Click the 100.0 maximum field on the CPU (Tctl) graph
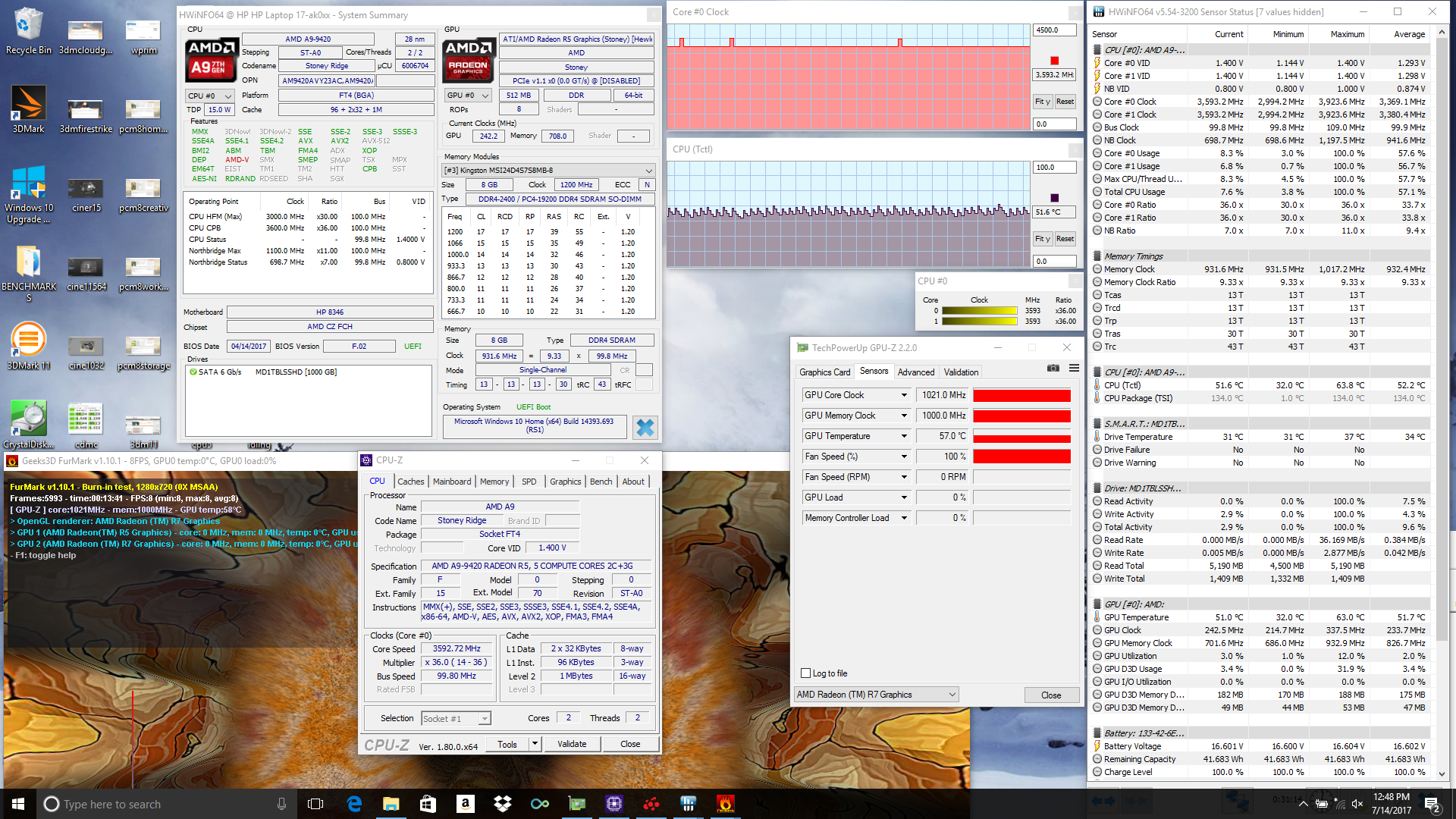The image size is (1456, 819). point(1054,168)
